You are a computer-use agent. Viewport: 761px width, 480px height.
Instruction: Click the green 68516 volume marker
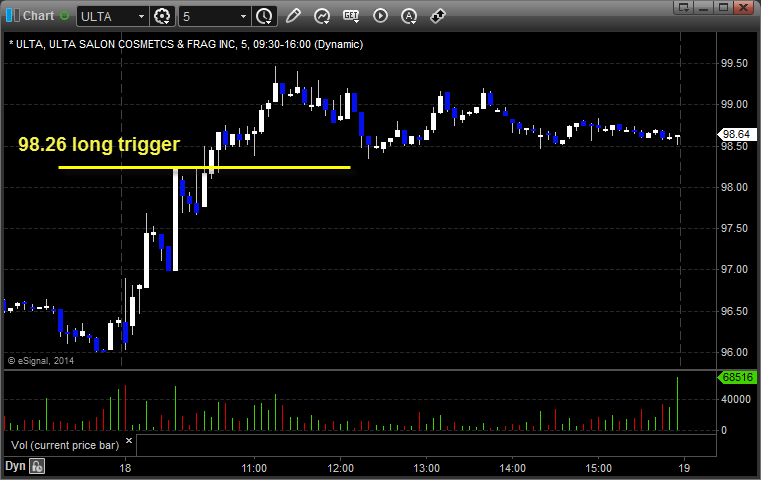point(737,377)
